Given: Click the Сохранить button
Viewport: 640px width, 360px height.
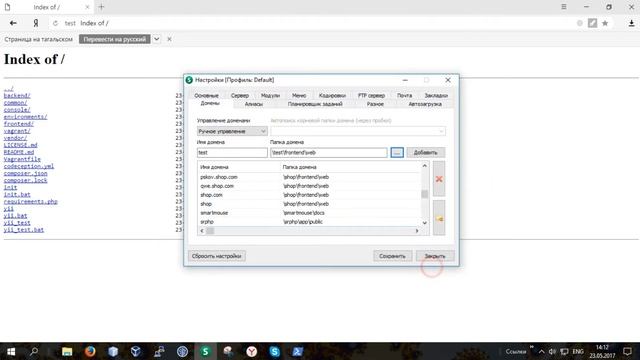Looking at the screenshot, I should (392, 256).
